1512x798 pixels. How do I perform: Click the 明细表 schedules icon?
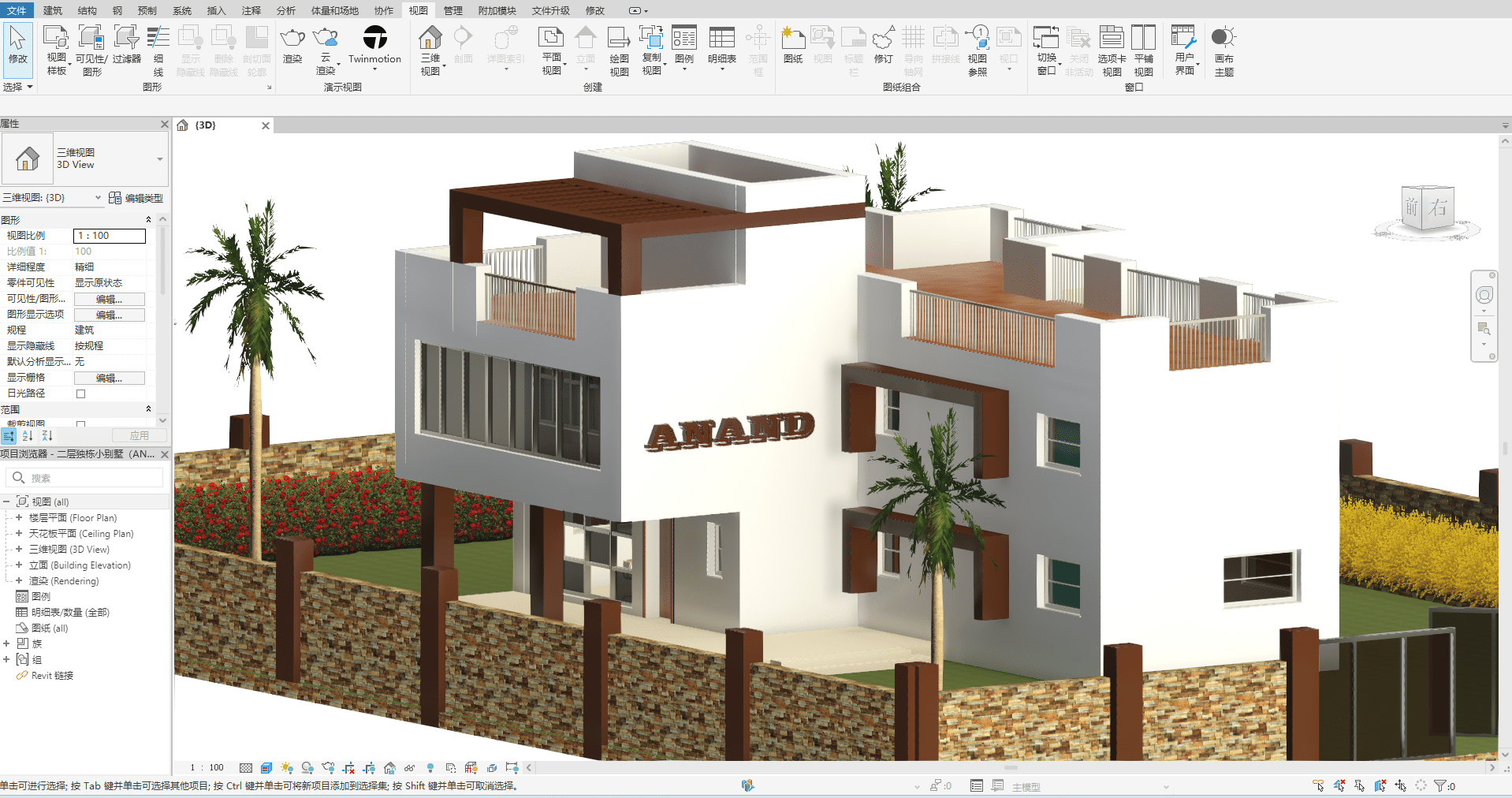point(721,39)
